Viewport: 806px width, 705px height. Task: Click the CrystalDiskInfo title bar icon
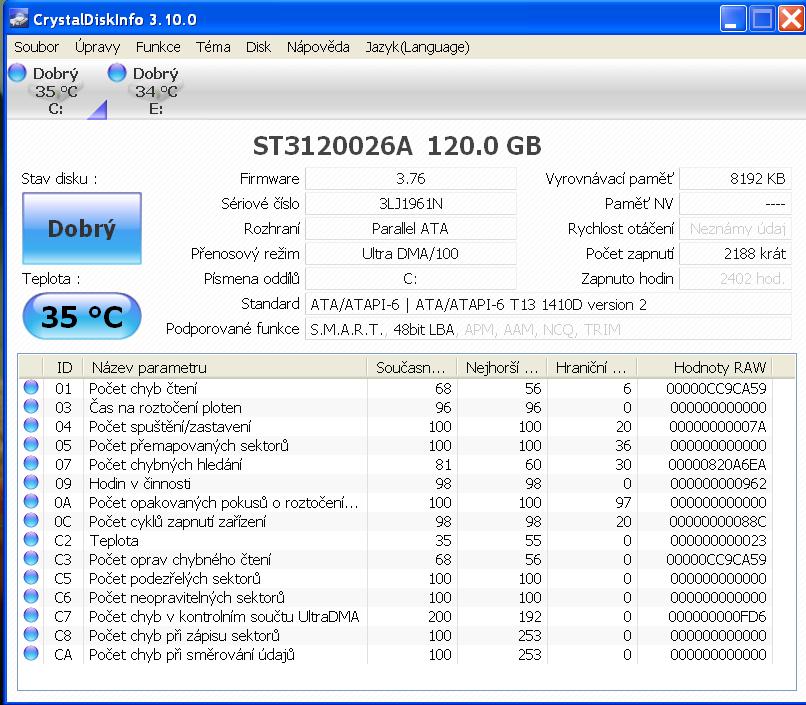pos(19,19)
